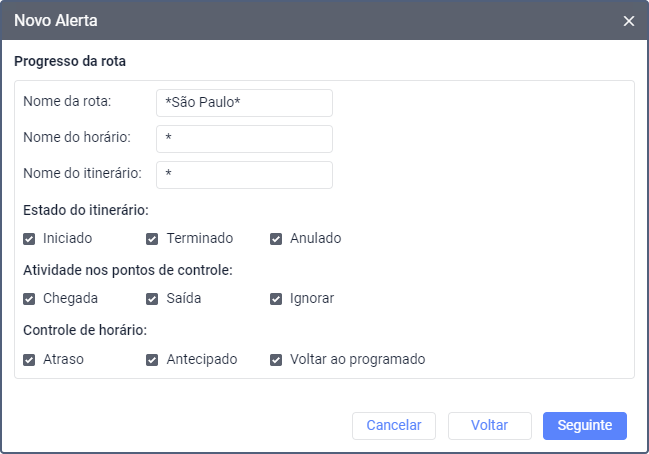
Task: Uncheck the Antecipado checkbox
Action: pyautogui.click(x=152, y=360)
